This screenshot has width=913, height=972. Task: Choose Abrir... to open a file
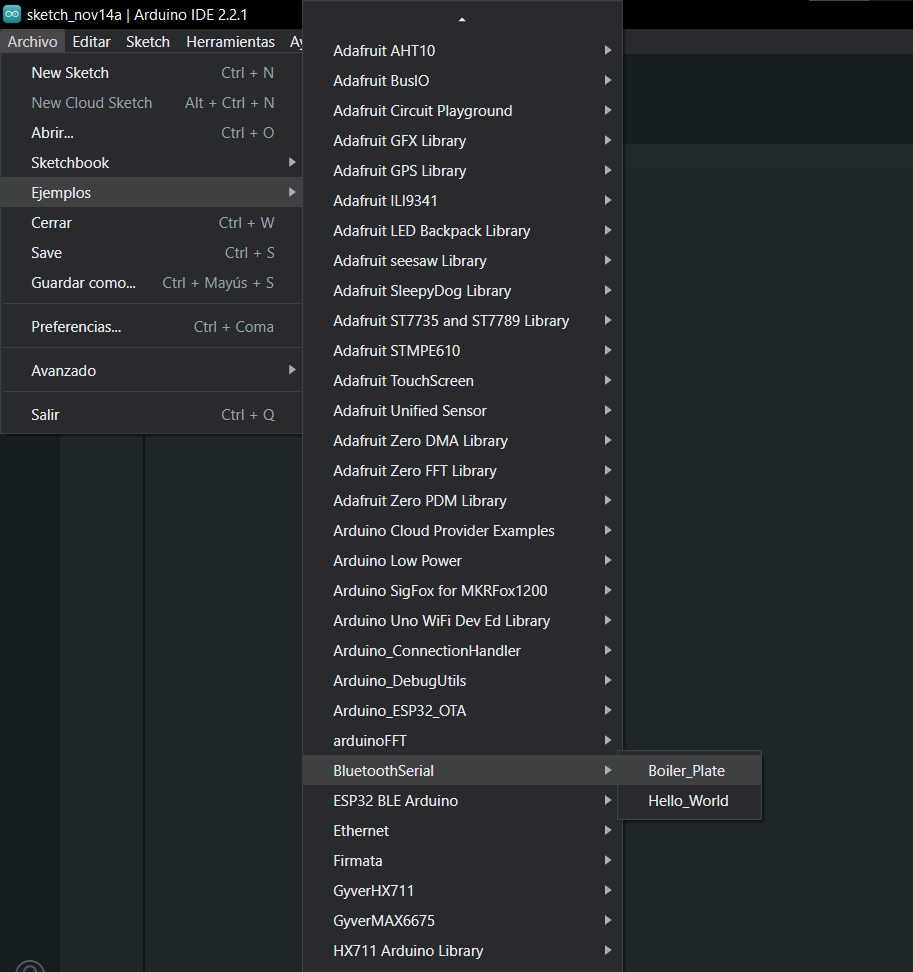click(x=152, y=133)
